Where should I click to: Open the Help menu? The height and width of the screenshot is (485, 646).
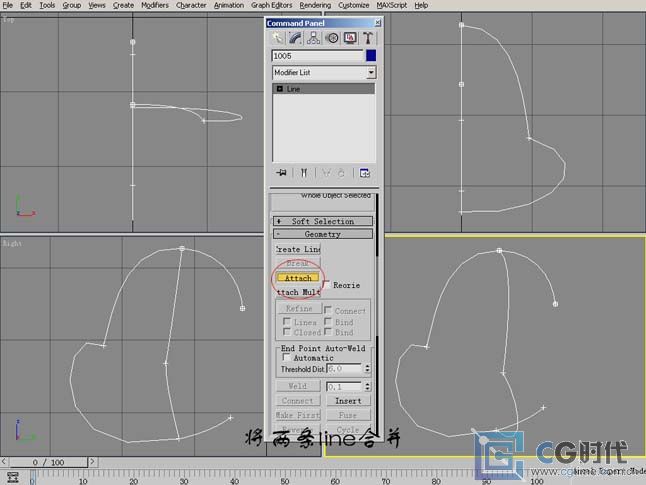tap(421, 5)
